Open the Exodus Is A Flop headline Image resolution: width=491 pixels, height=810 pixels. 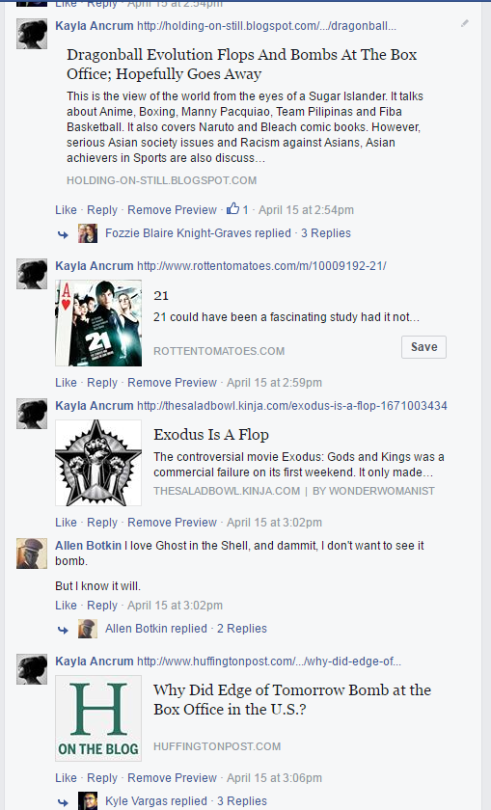pos(211,434)
